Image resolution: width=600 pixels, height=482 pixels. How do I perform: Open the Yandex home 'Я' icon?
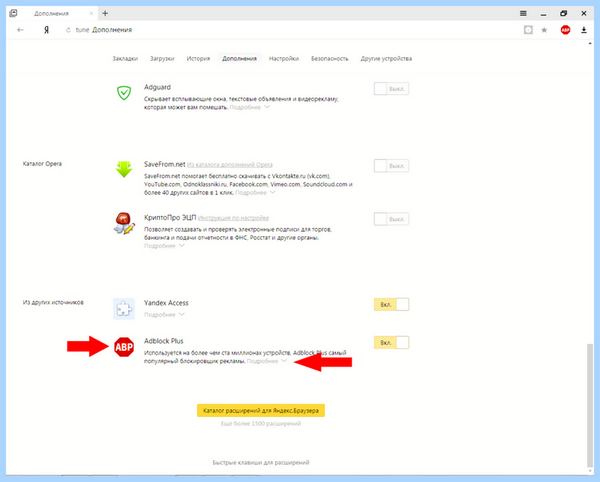[46, 30]
